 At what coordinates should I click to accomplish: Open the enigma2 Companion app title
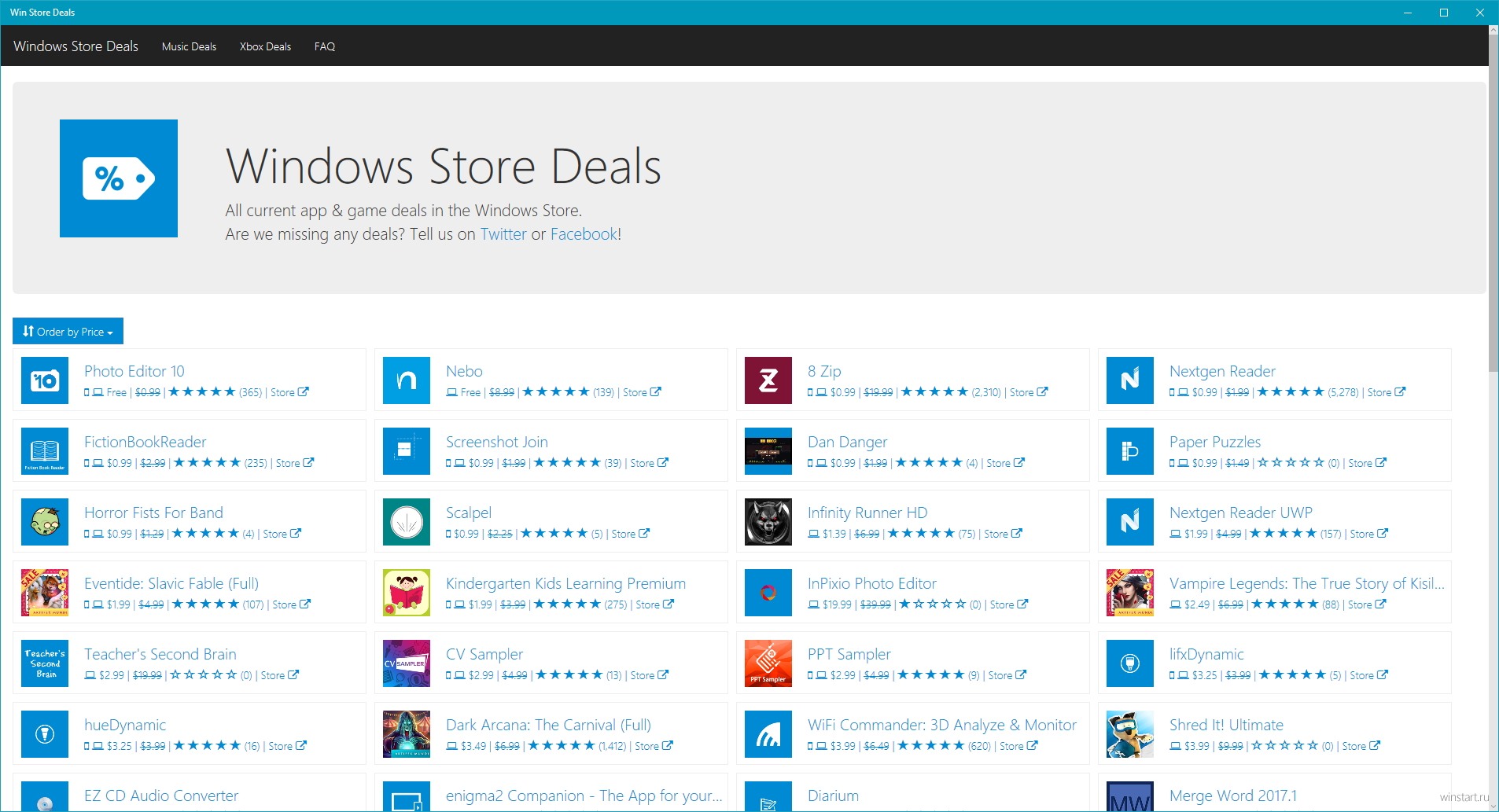tap(584, 795)
